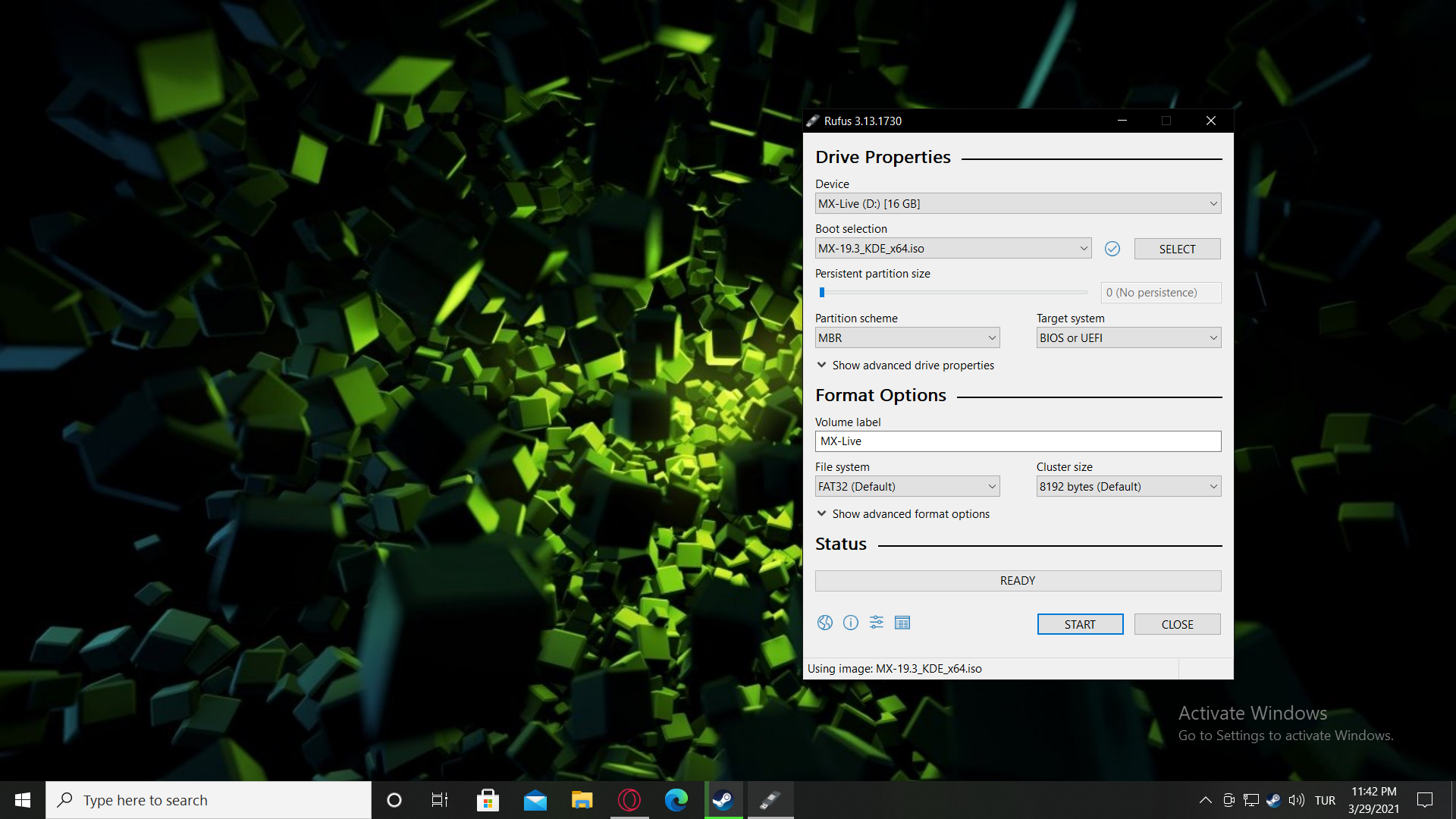1456x819 pixels.
Task: Open the File system dropdown
Action: click(907, 487)
